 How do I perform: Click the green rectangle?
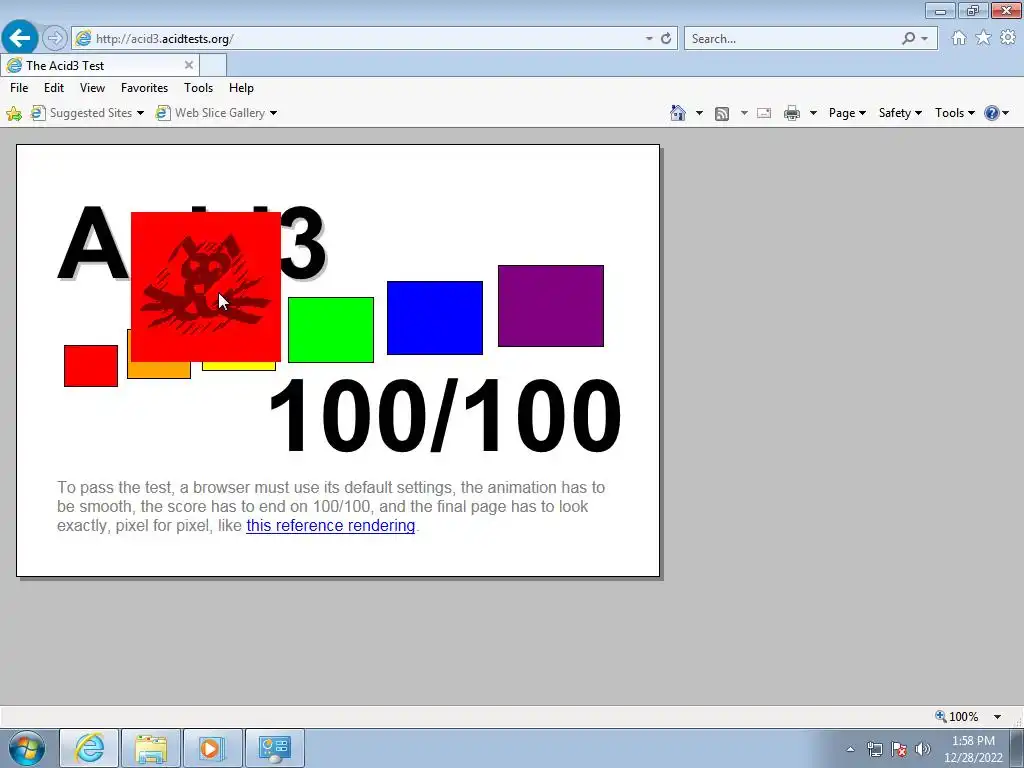[331, 330]
